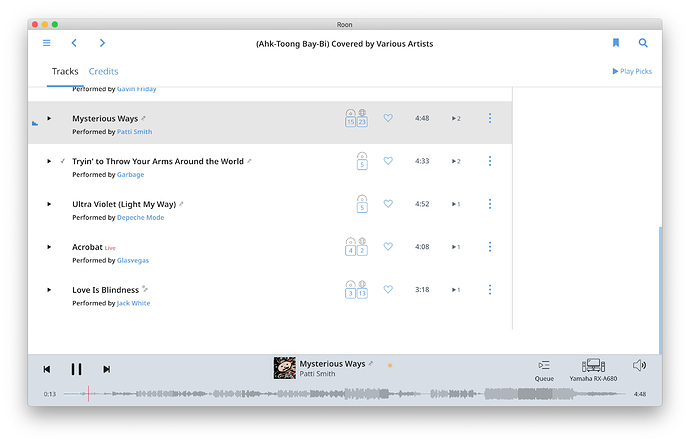690x443 pixels.
Task: Show 13 online versions of Love Is Blindness
Action: pos(362,290)
